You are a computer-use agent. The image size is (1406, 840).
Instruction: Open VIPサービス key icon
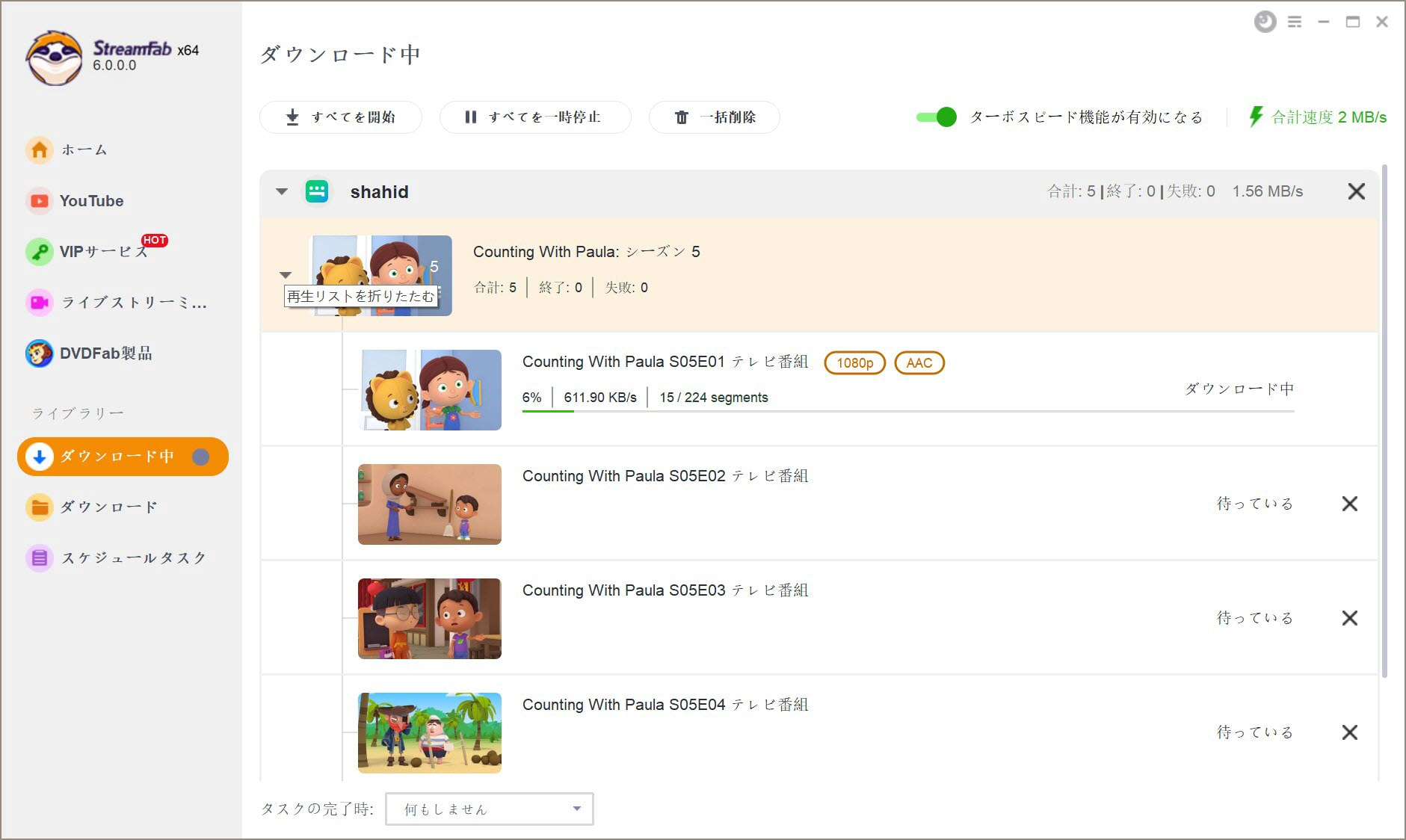coord(40,252)
